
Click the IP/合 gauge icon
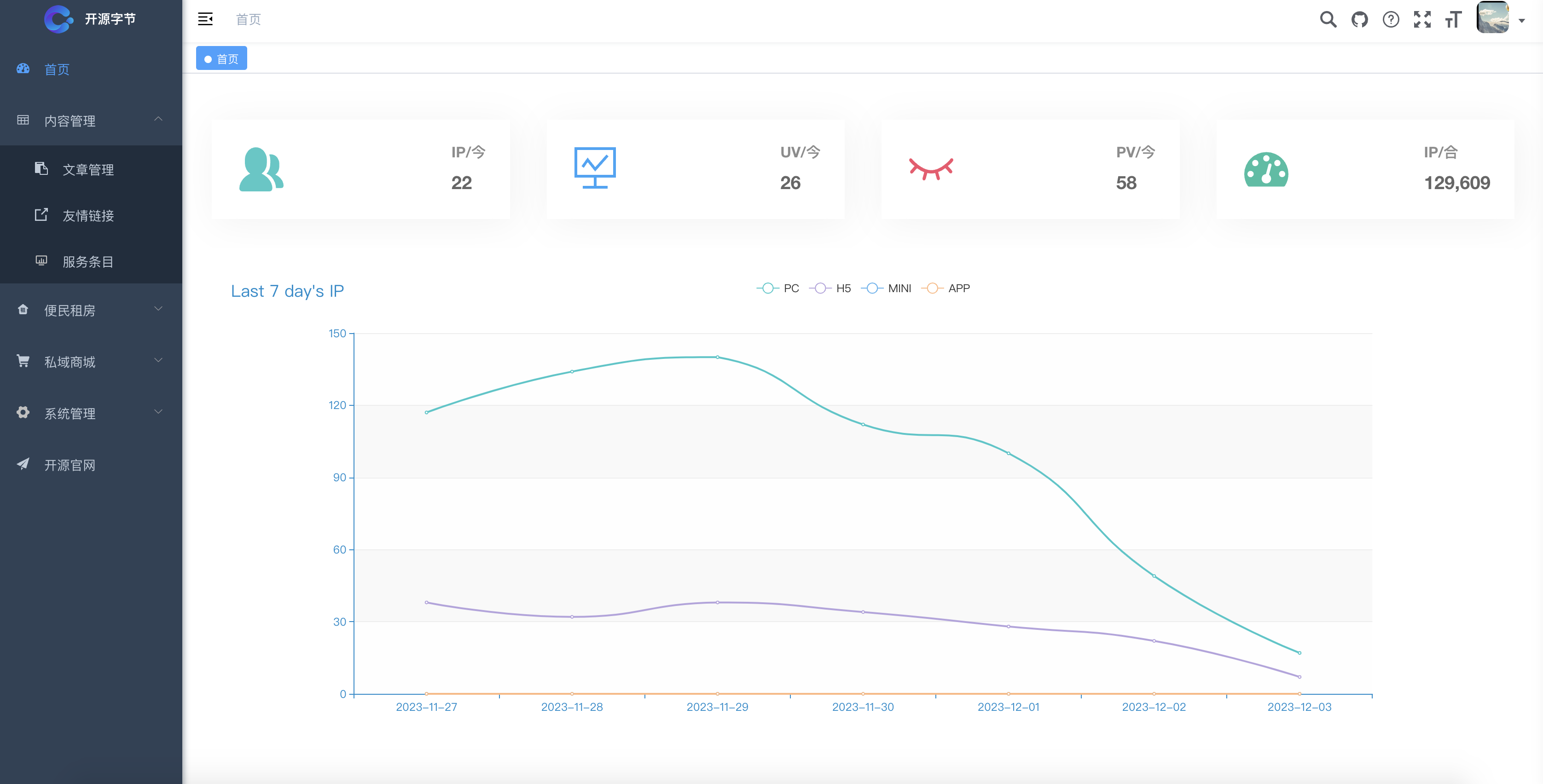pyautogui.click(x=1266, y=169)
